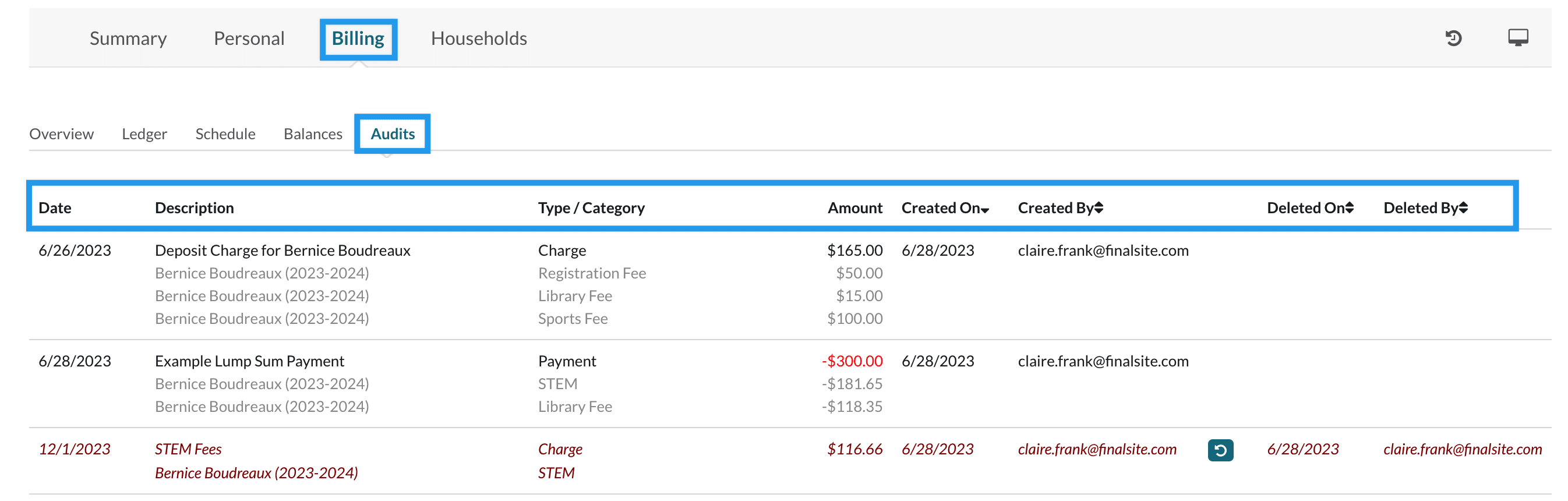The height and width of the screenshot is (501, 1568).
Task: Go to the Households tab
Action: [x=478, y=38]
